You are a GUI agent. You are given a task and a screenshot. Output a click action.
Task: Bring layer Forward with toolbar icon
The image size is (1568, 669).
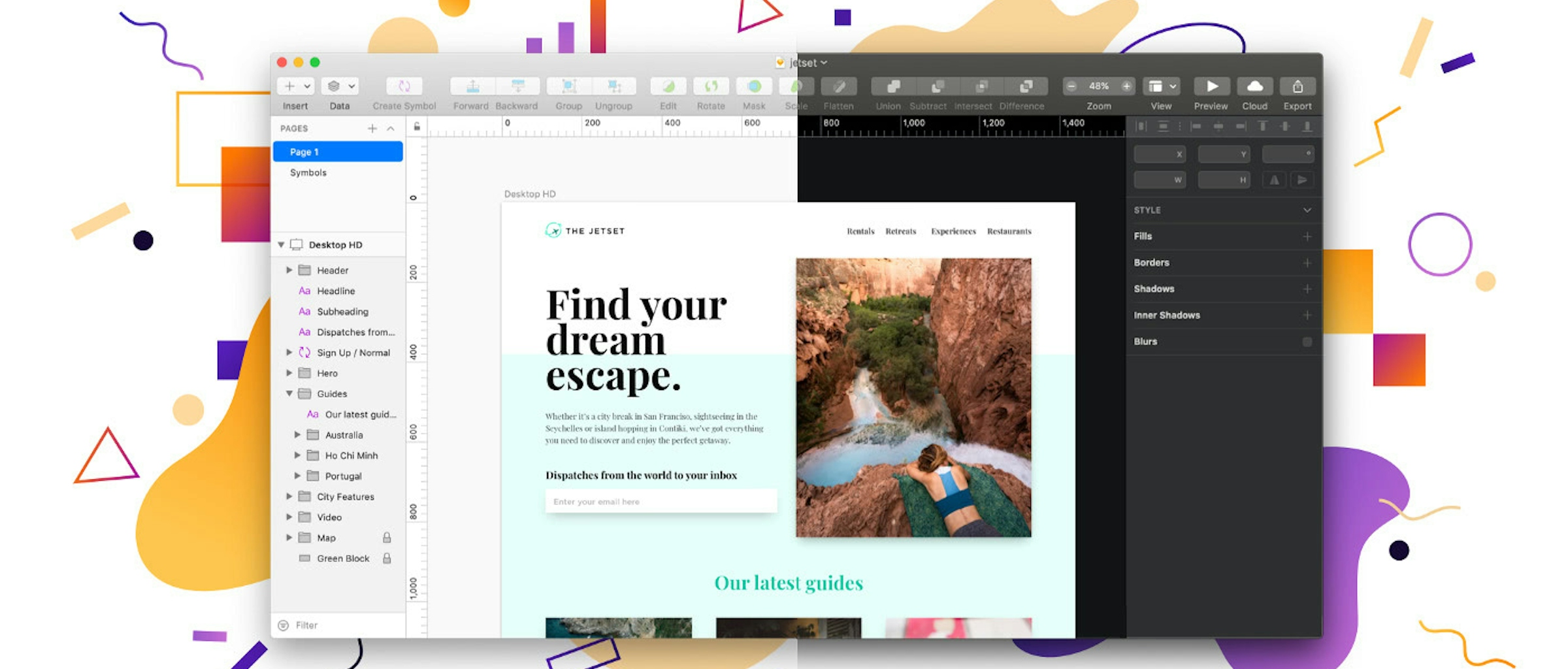[472, 86]
